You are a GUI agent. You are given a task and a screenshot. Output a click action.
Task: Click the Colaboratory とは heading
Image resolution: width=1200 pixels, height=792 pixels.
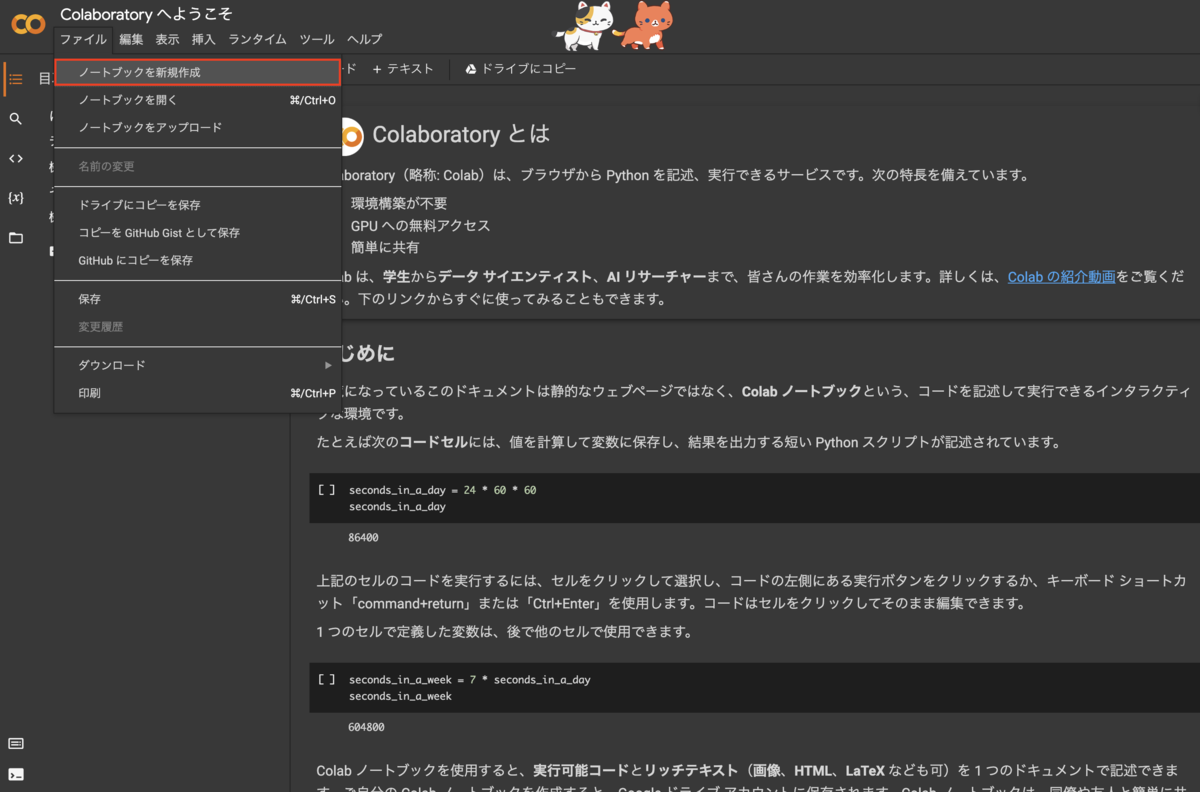(461, 135)
